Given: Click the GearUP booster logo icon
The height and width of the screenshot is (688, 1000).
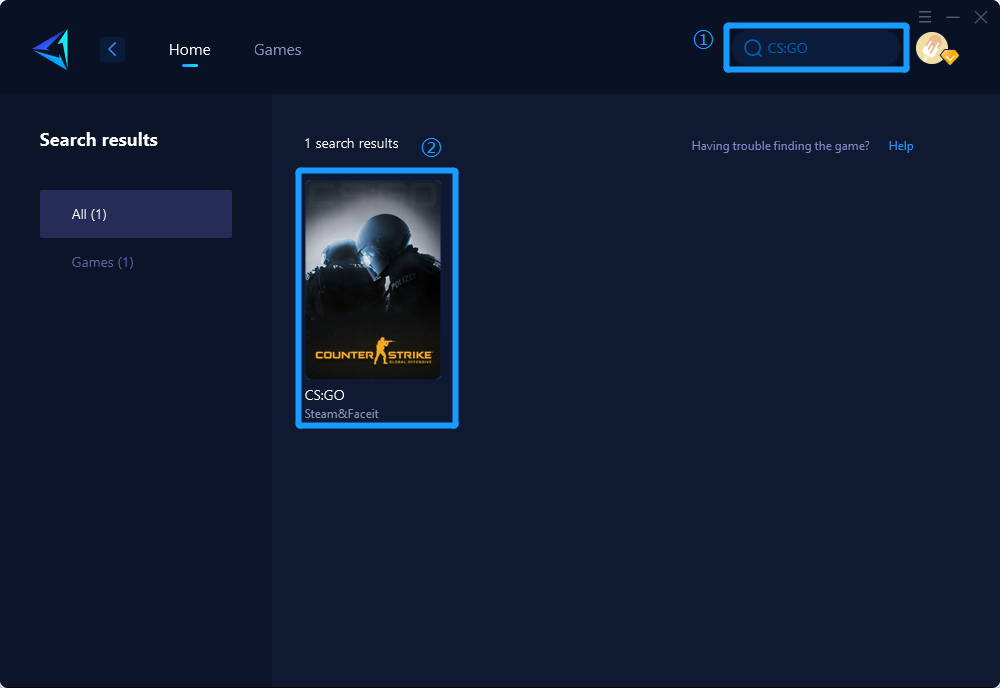Looking at the screenshot, I should 51,49.
